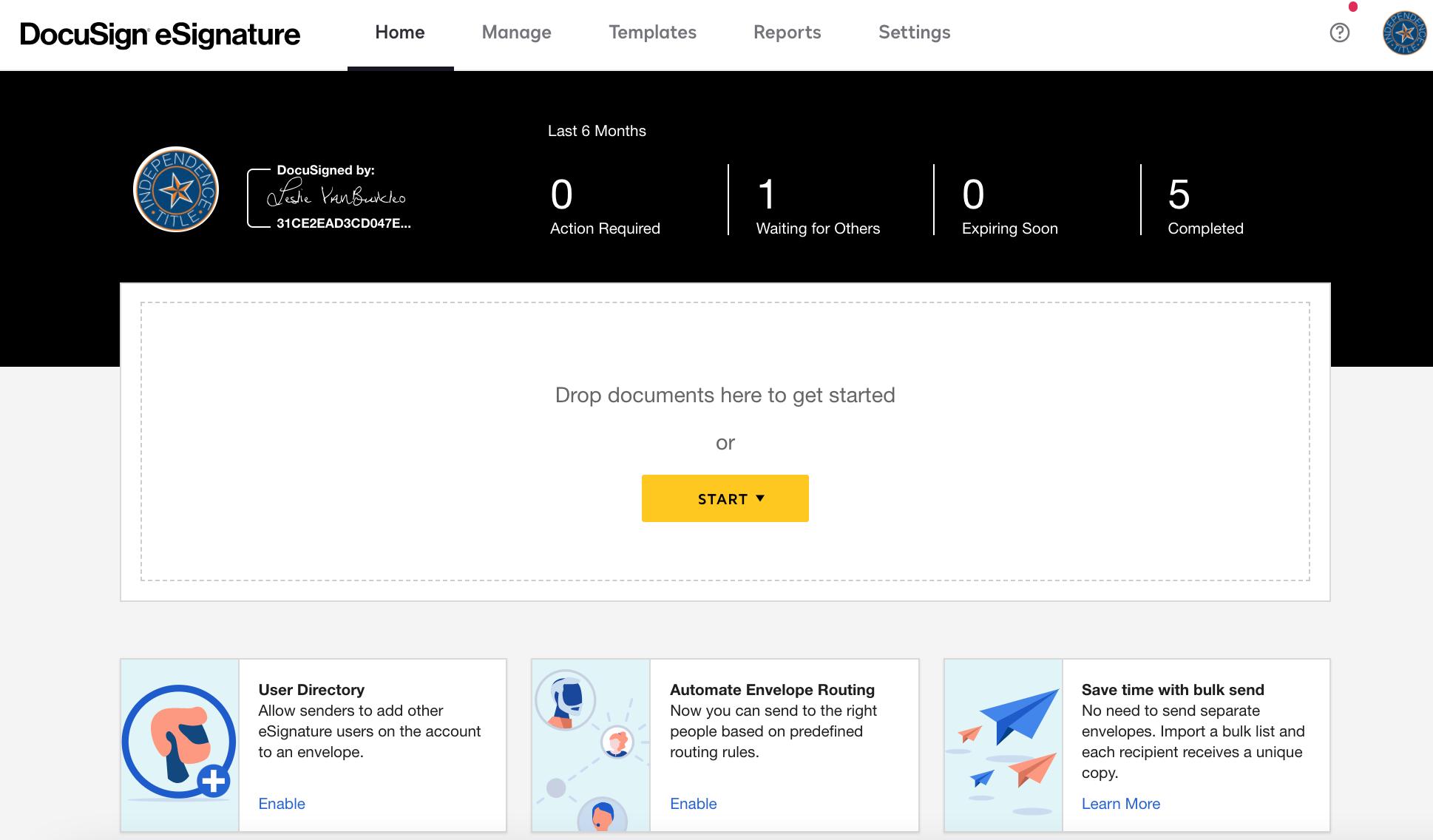Click Learn More about bulk send

(x=1120, y=804)
